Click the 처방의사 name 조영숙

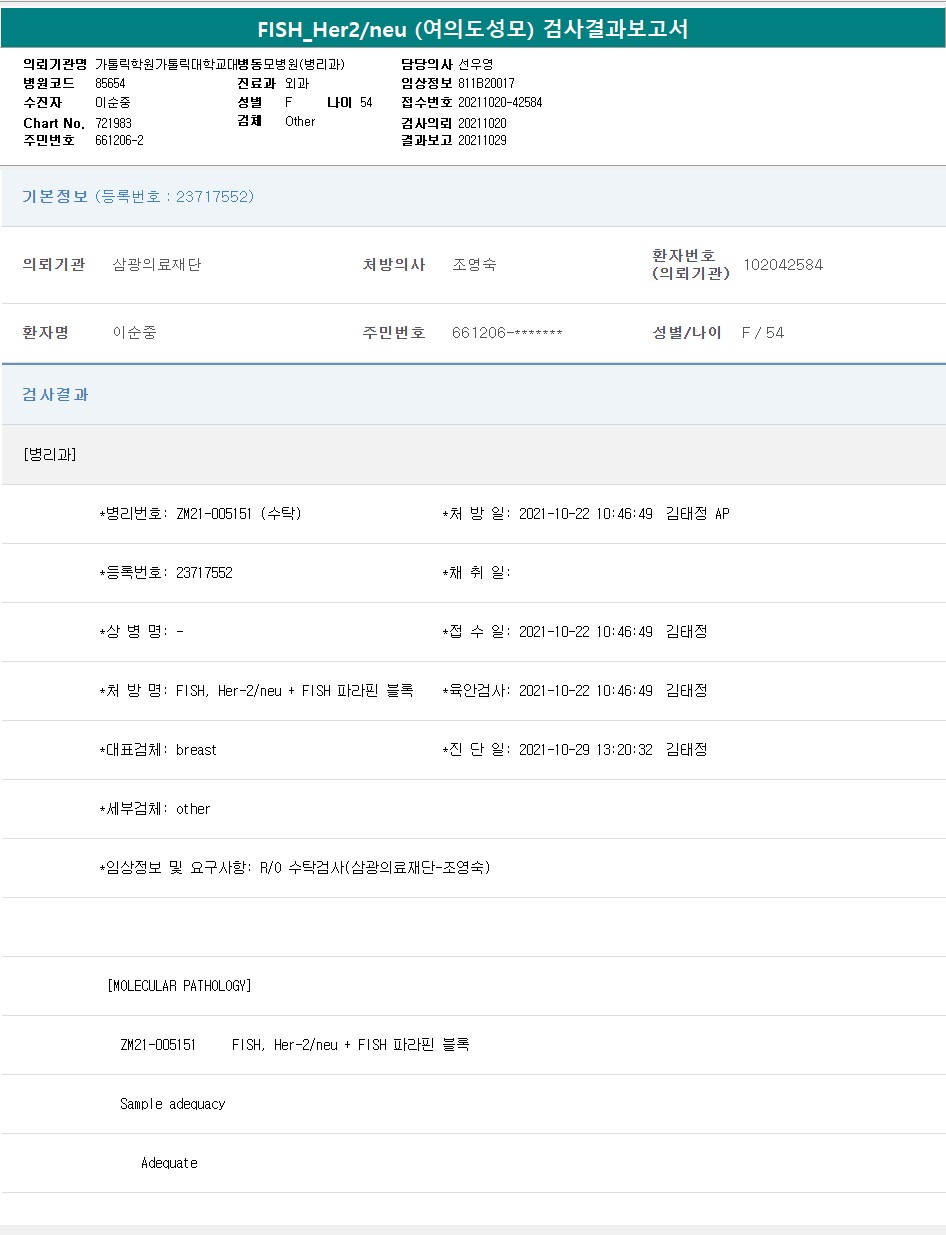click(474, 265)
